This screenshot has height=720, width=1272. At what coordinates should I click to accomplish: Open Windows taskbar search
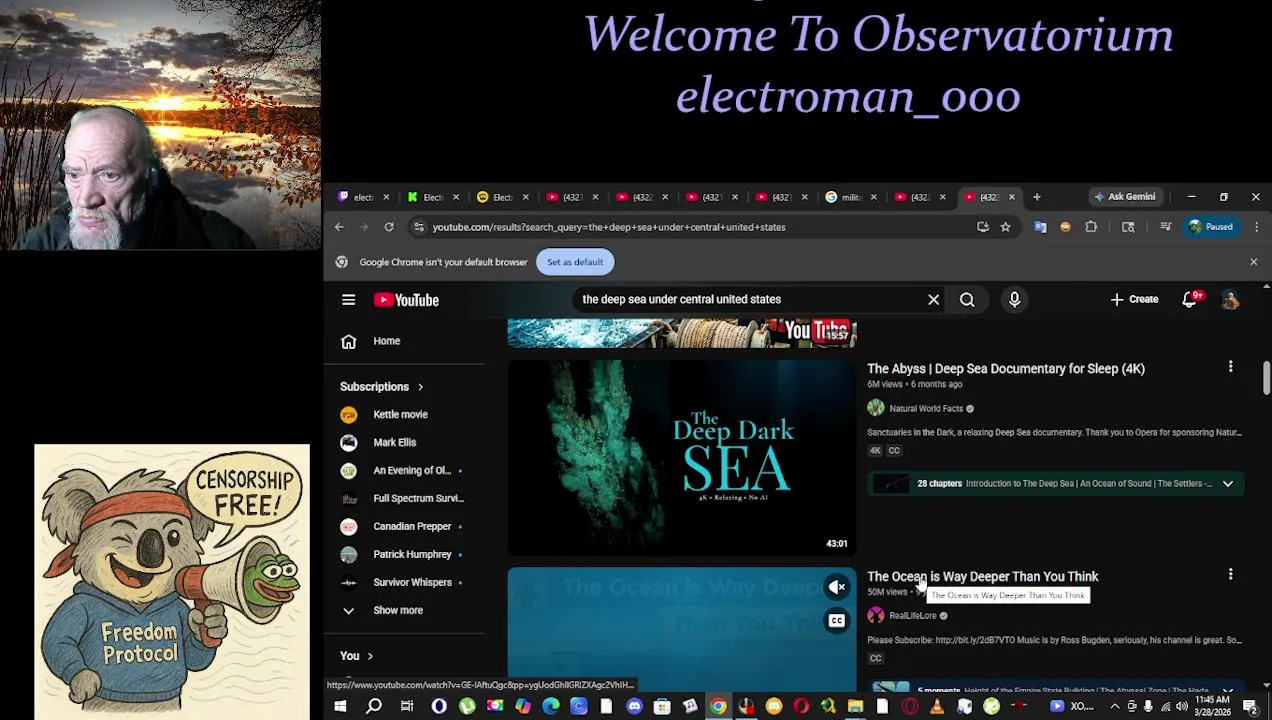click(x=373, y=707)
